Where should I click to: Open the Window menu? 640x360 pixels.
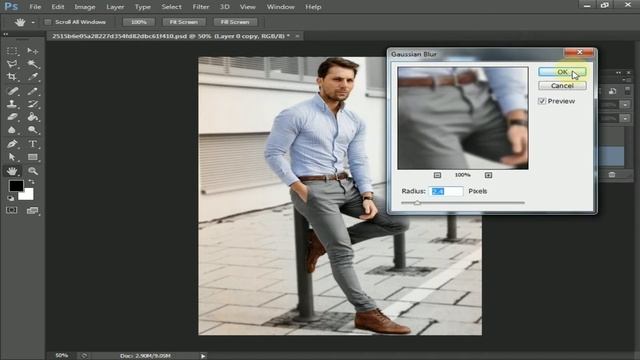click(x=280, y=7)
